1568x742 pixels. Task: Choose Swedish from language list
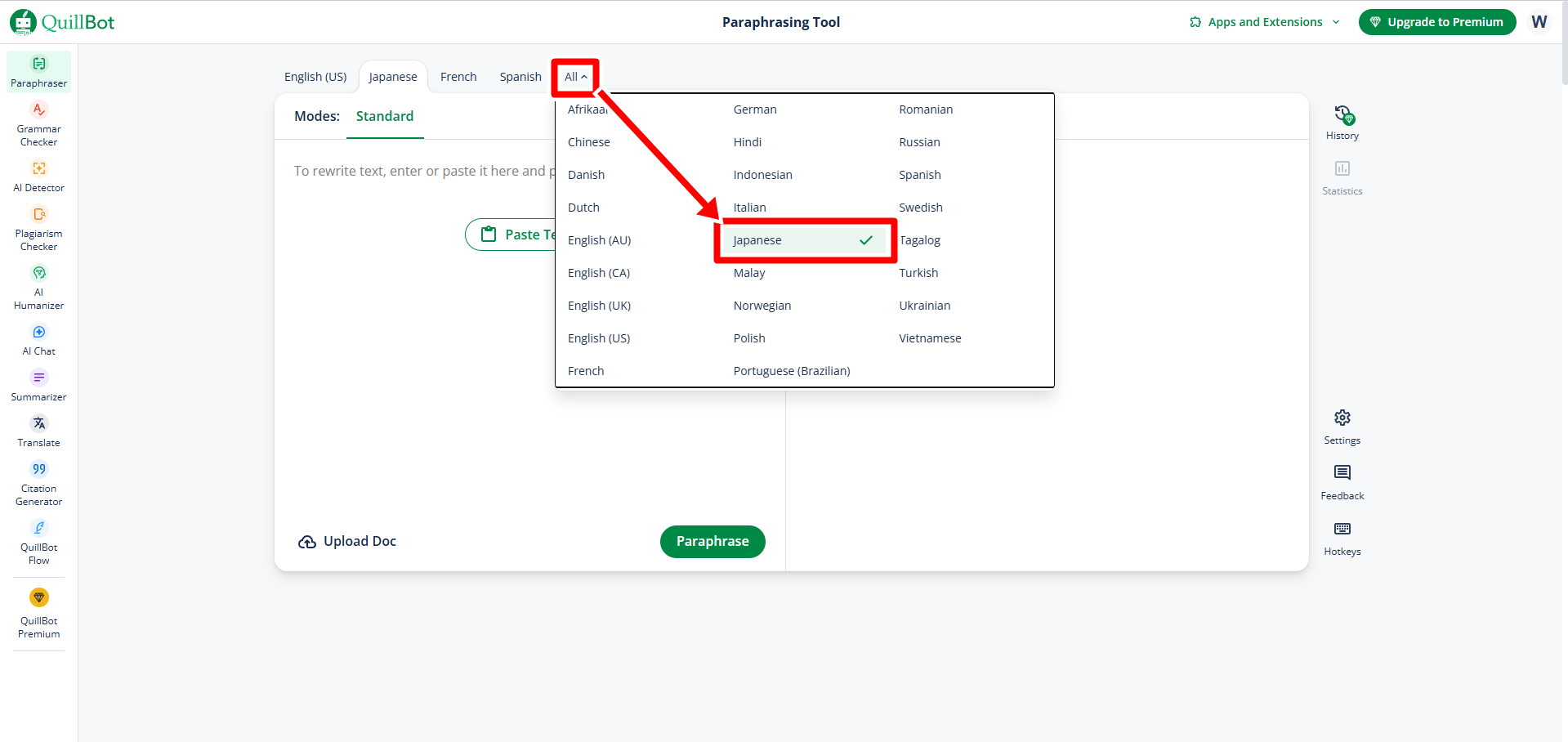pyautogui.click(x=971, y=208)
